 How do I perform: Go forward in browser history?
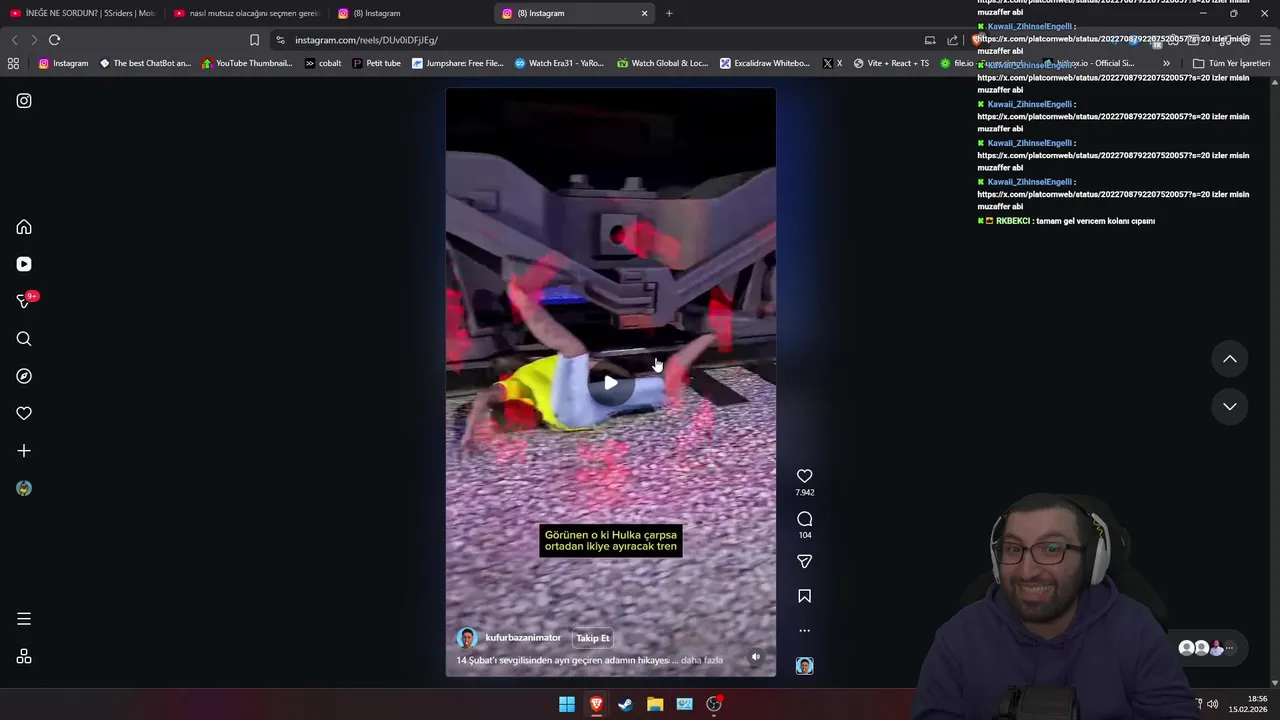33,40
